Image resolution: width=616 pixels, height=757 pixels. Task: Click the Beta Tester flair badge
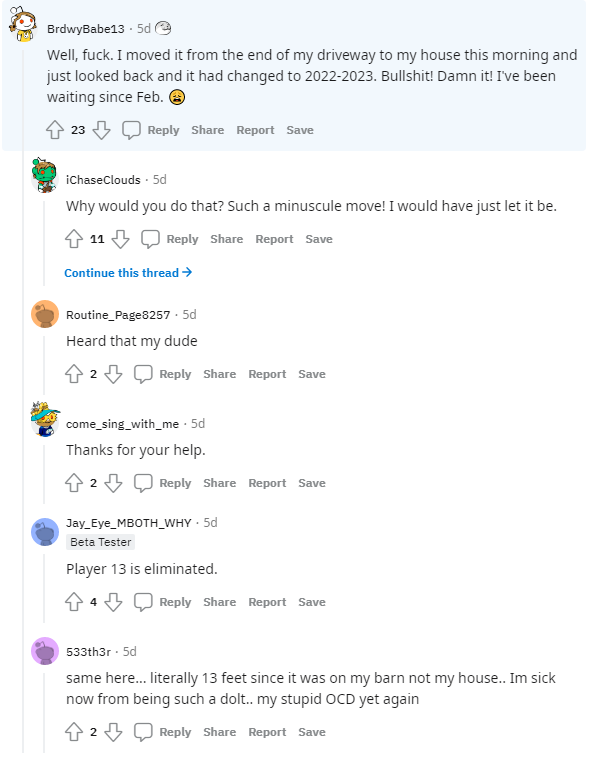(100, 542)
